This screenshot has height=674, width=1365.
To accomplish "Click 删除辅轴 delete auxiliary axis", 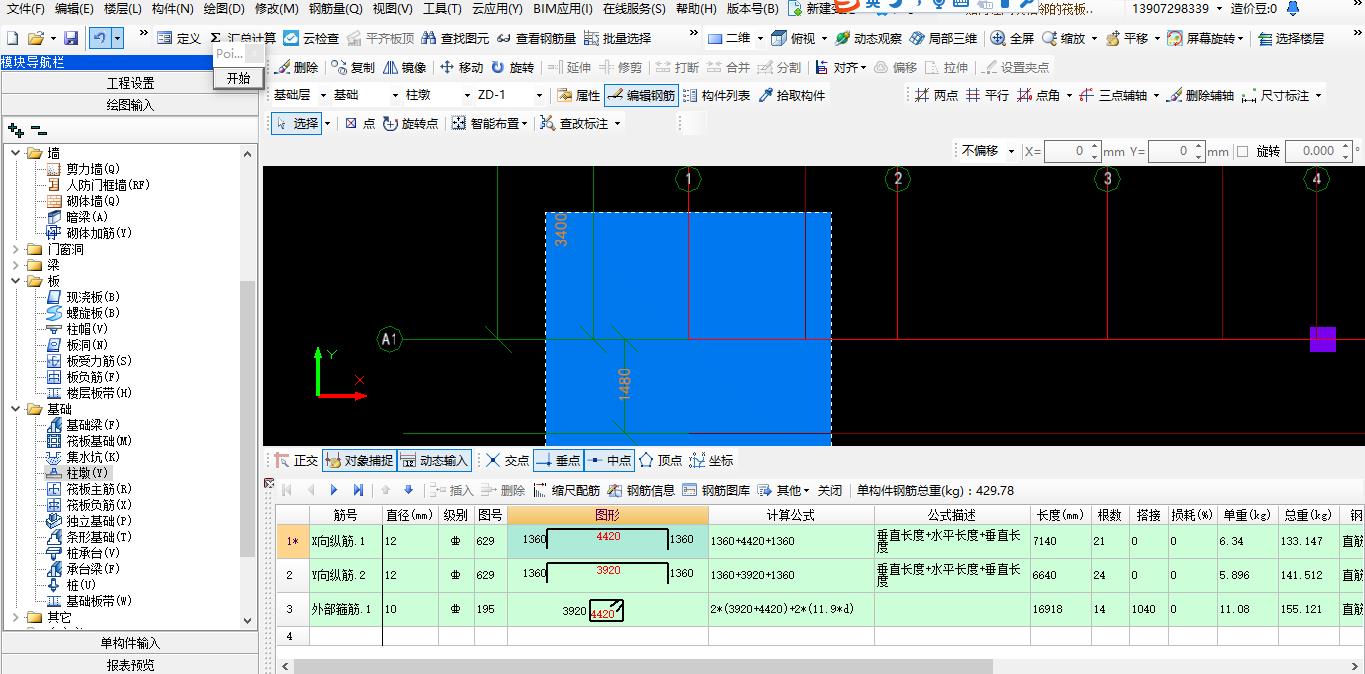I will pos(1199,95).
